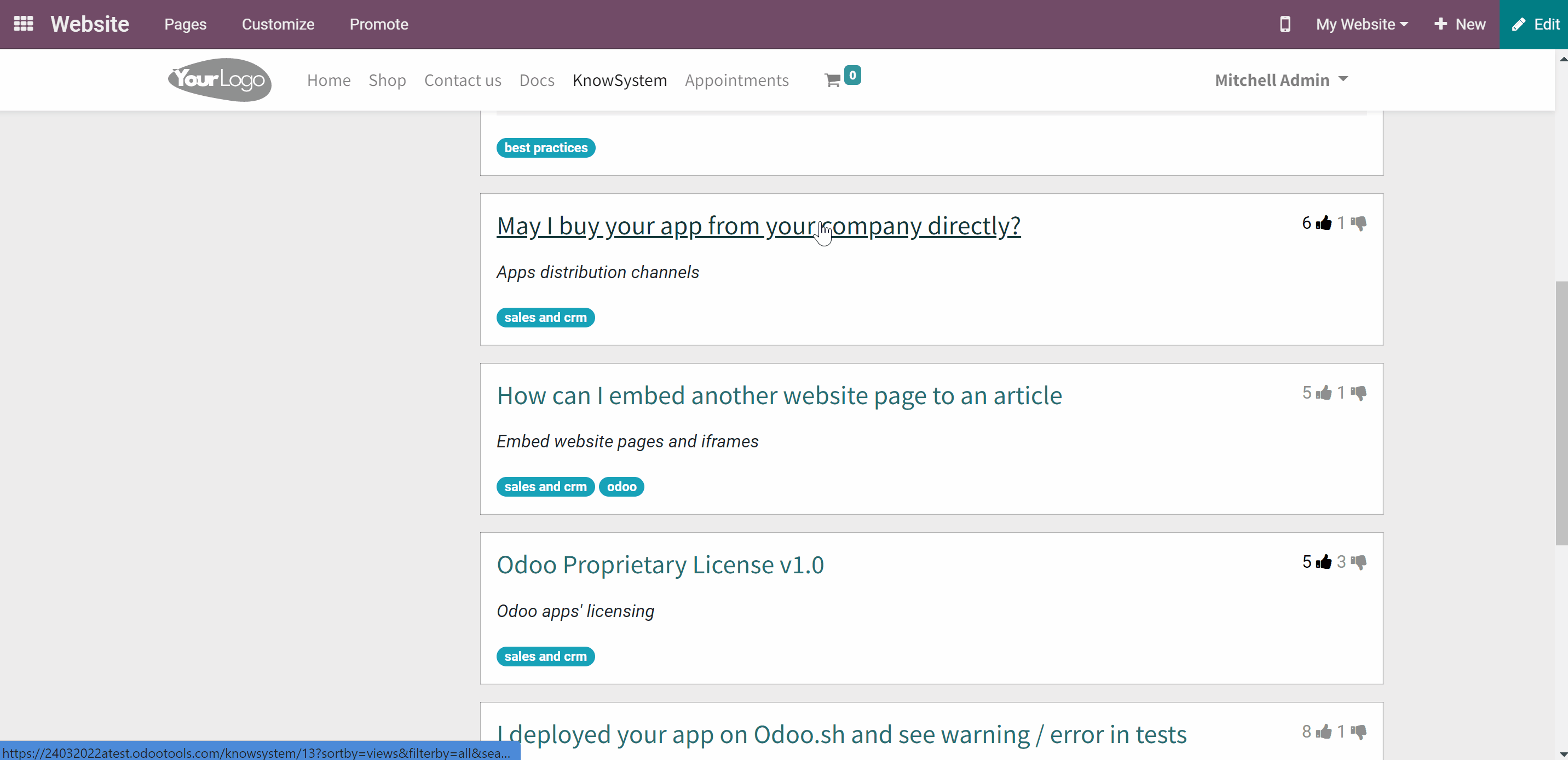Click the Website app title
The image size is (1568, 760).
click(x=89, y=24)
